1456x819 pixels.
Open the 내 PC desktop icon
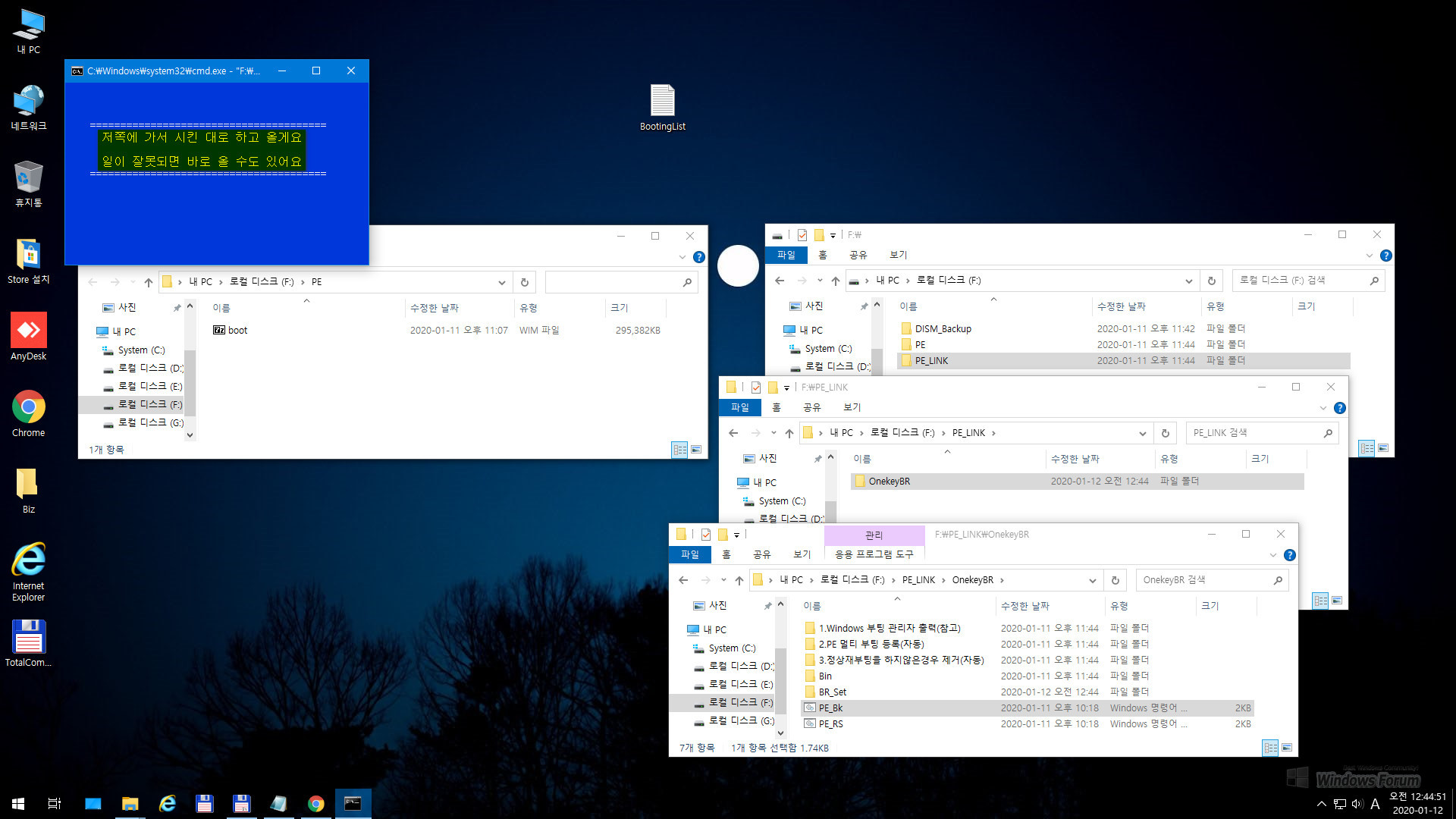point(29,32)
